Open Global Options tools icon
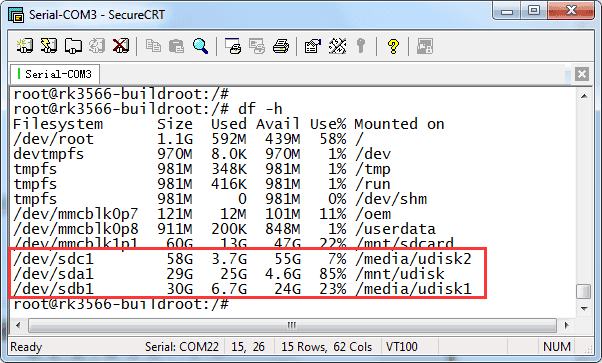602x363 pixels. click(x=337, y=46)
